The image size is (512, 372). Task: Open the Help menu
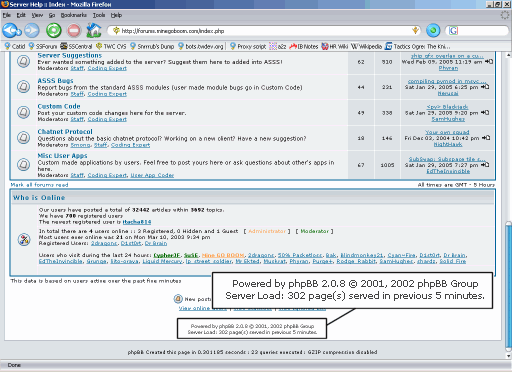(116, 15)
